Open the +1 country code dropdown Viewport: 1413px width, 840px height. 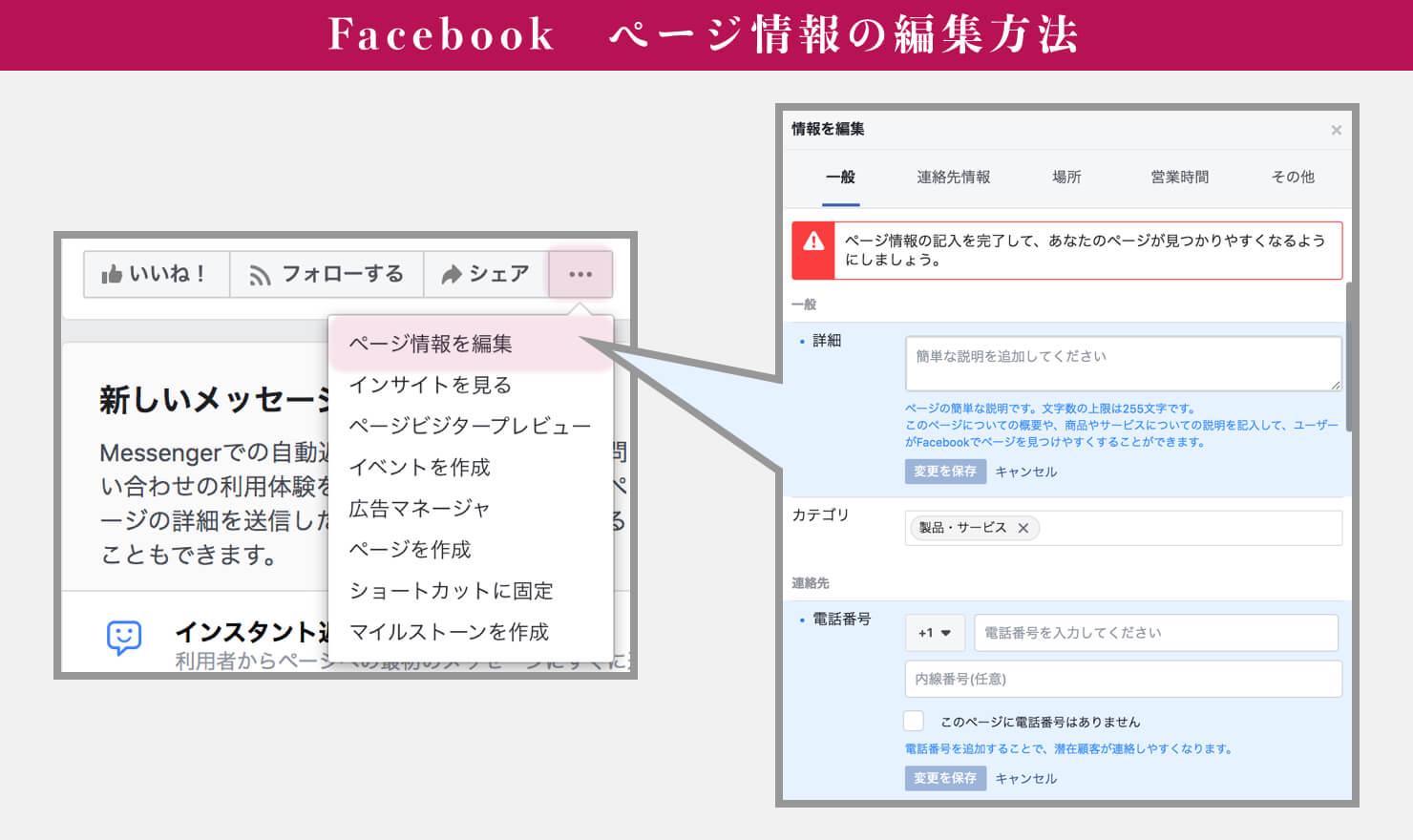tap(935, 633)
